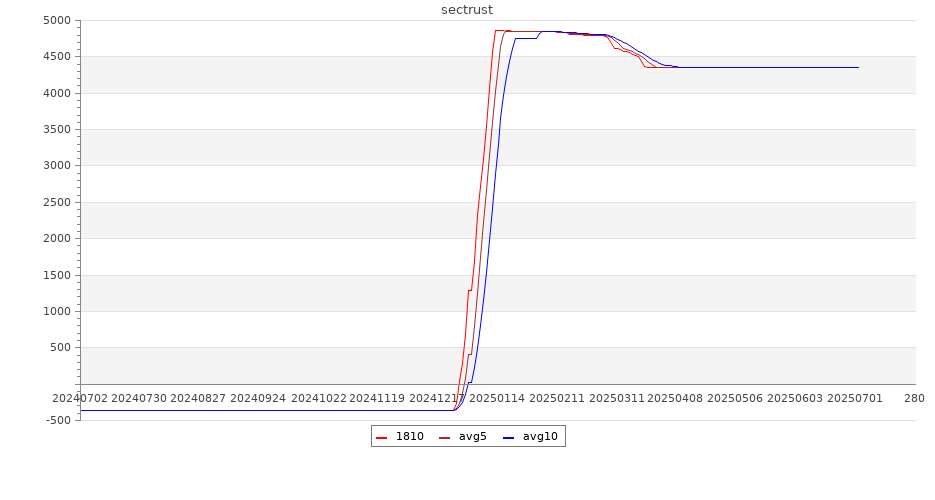Click the 5000 y-axis value label
Screen dimensions: 935x500
(56, 20)
